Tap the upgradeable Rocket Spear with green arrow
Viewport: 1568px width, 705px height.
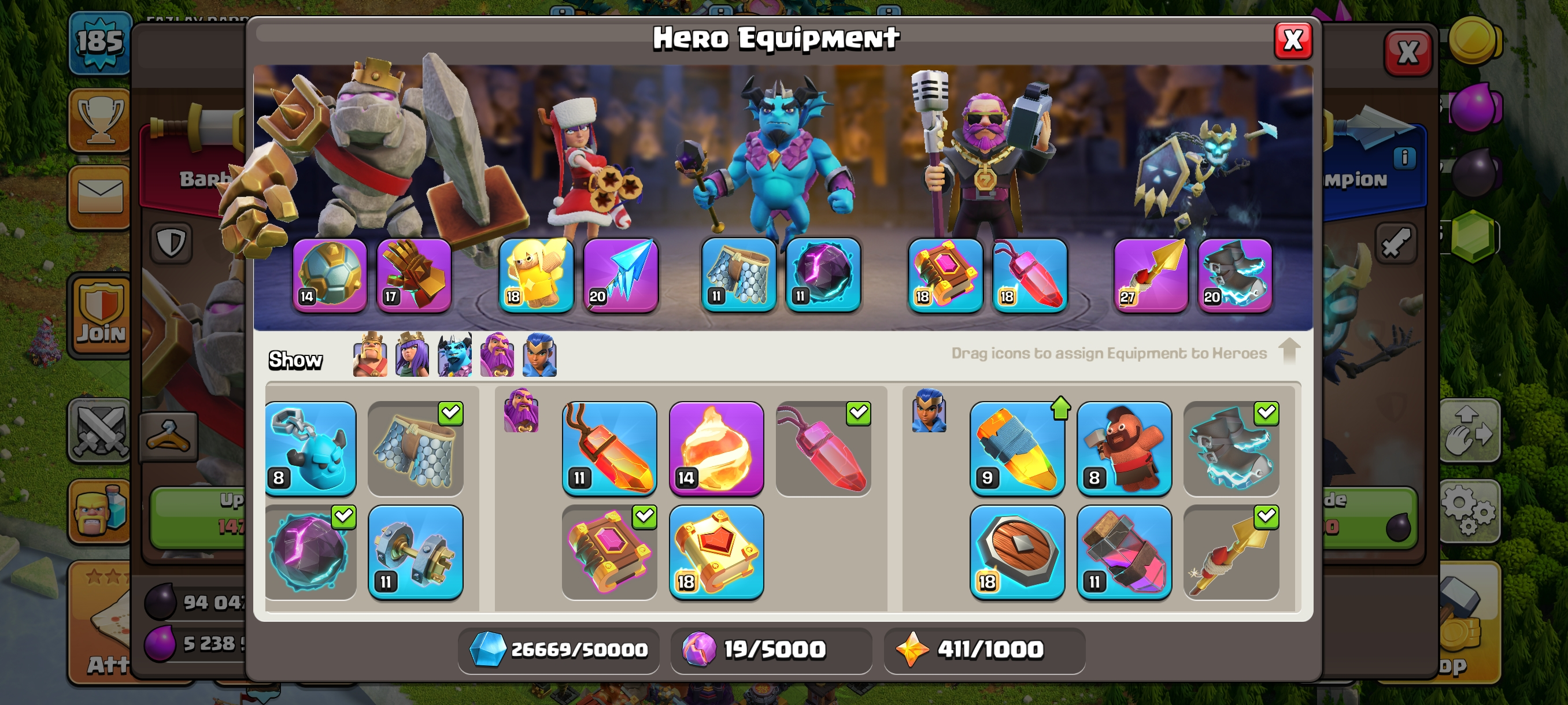pyautogui.click(x=1016, y=448)
